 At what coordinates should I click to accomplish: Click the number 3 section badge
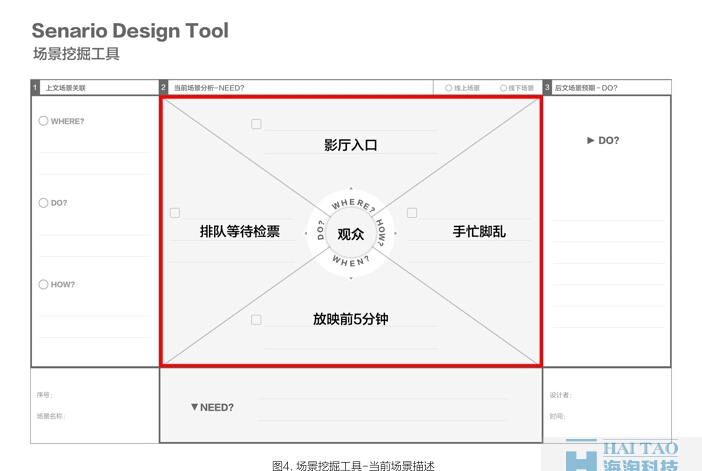547,88
